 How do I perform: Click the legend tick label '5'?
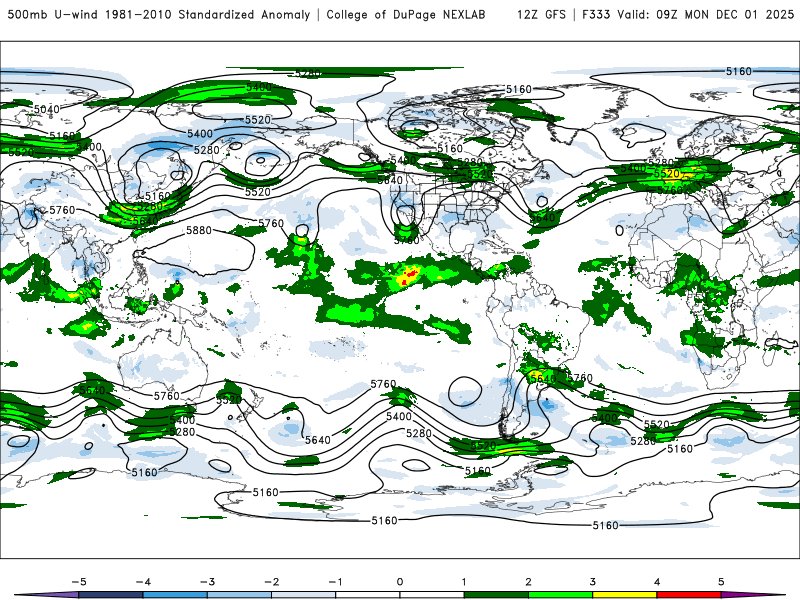(x=721, y=582)
